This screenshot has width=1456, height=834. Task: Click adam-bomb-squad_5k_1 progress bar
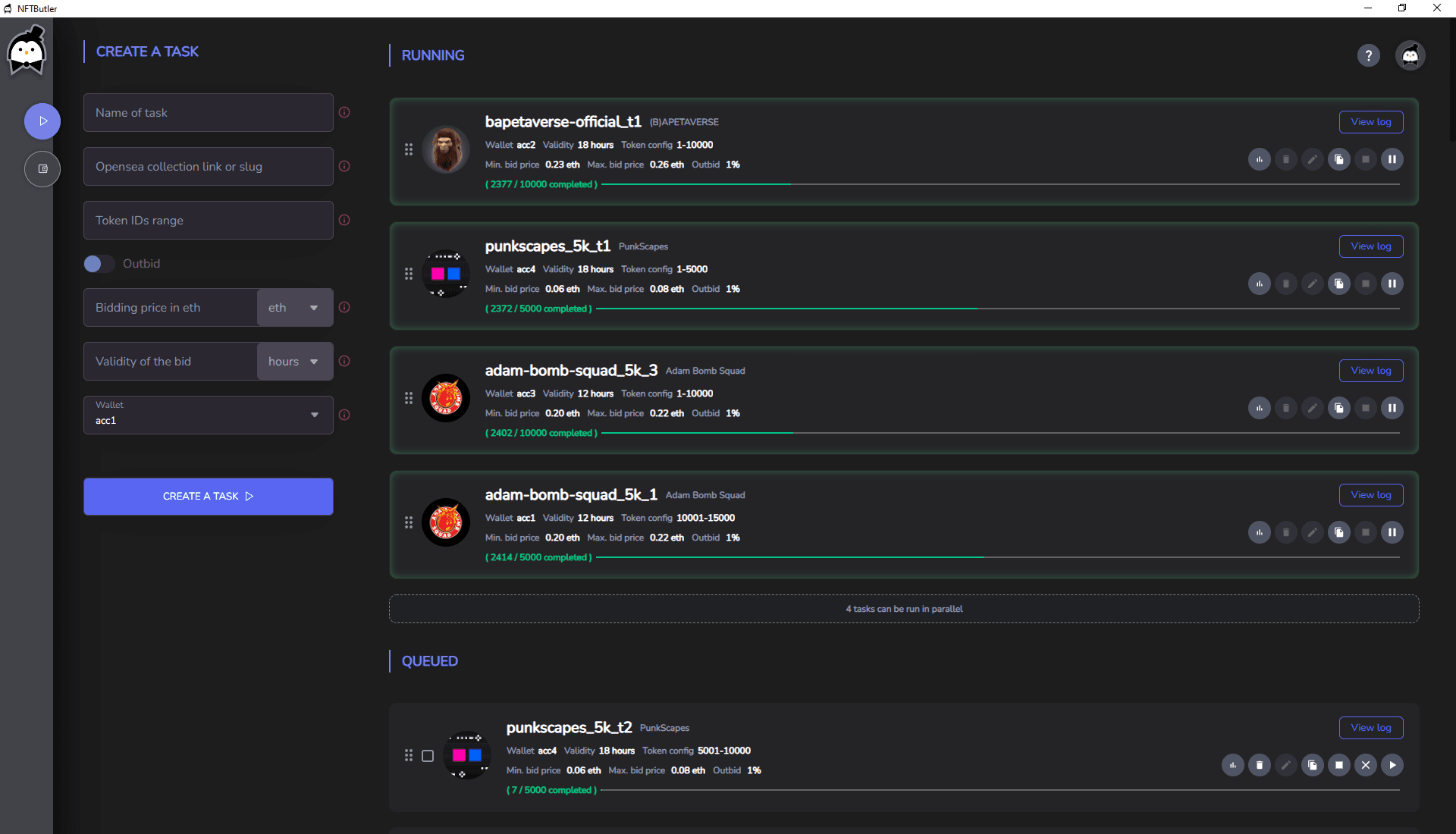click(998, 557)
